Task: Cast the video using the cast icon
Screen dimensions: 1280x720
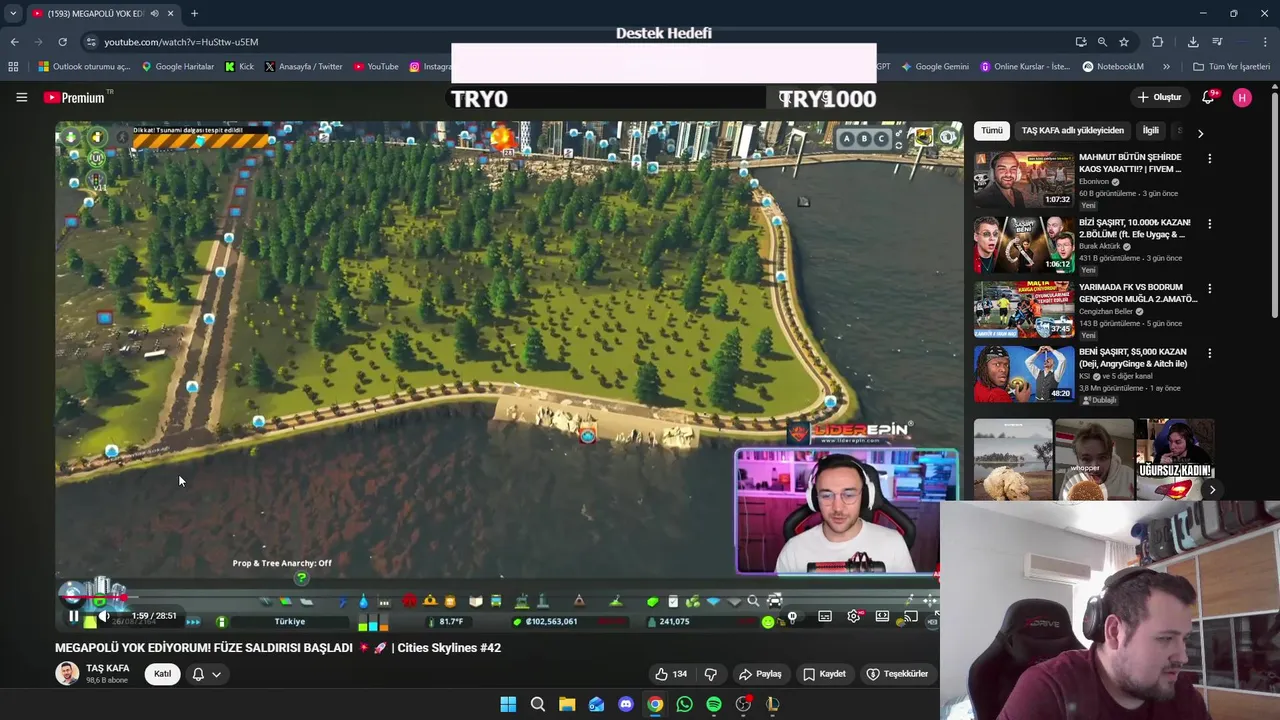Action: click(910, 616)
